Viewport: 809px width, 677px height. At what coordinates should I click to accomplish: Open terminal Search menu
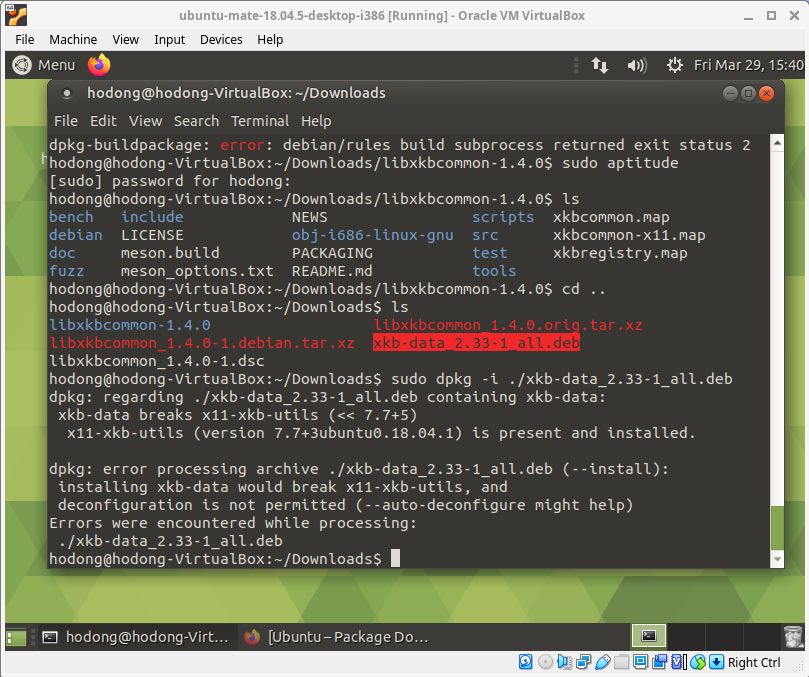point(196,121)
